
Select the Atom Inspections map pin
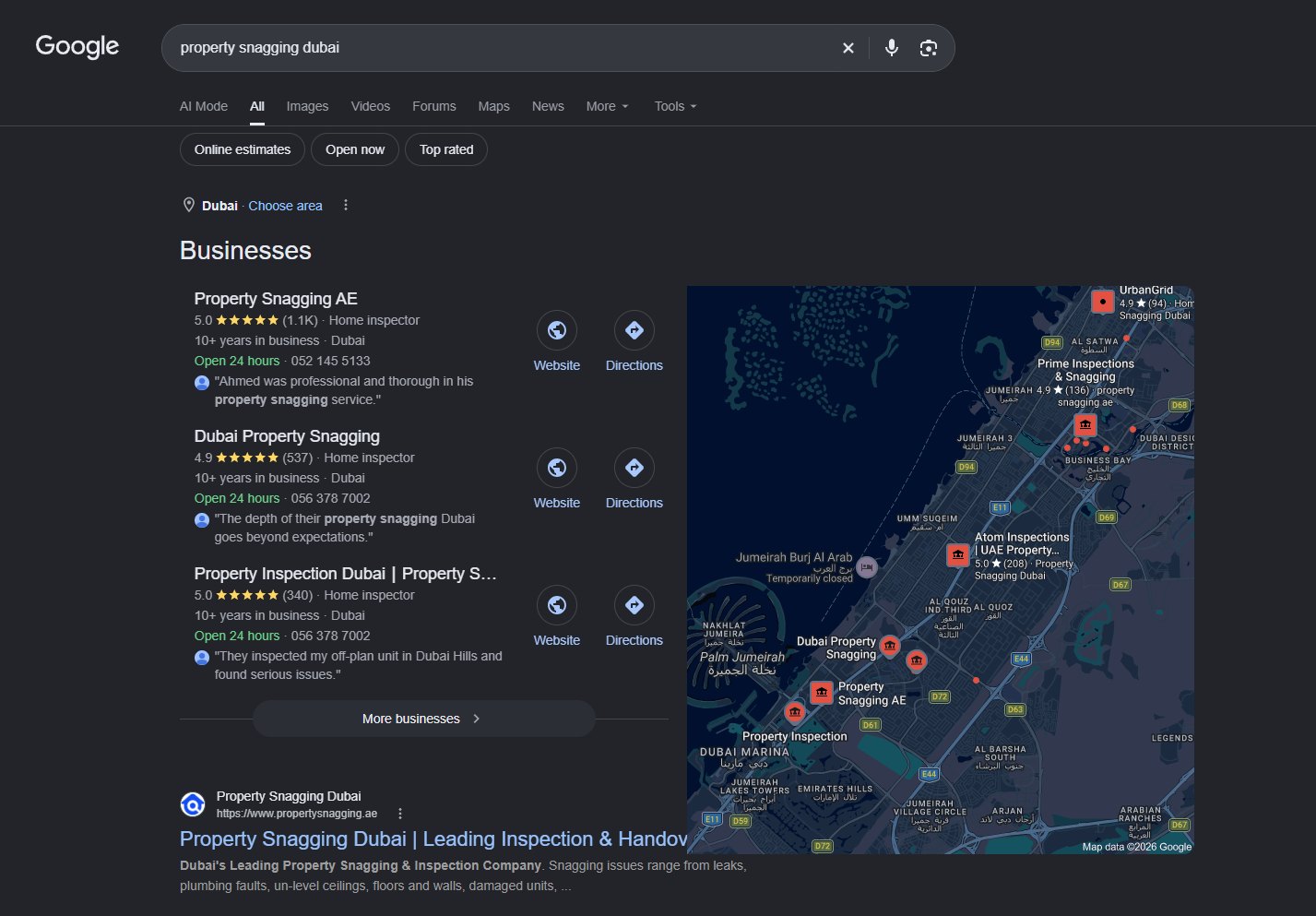pyautogui.click(x=958, y=554)
